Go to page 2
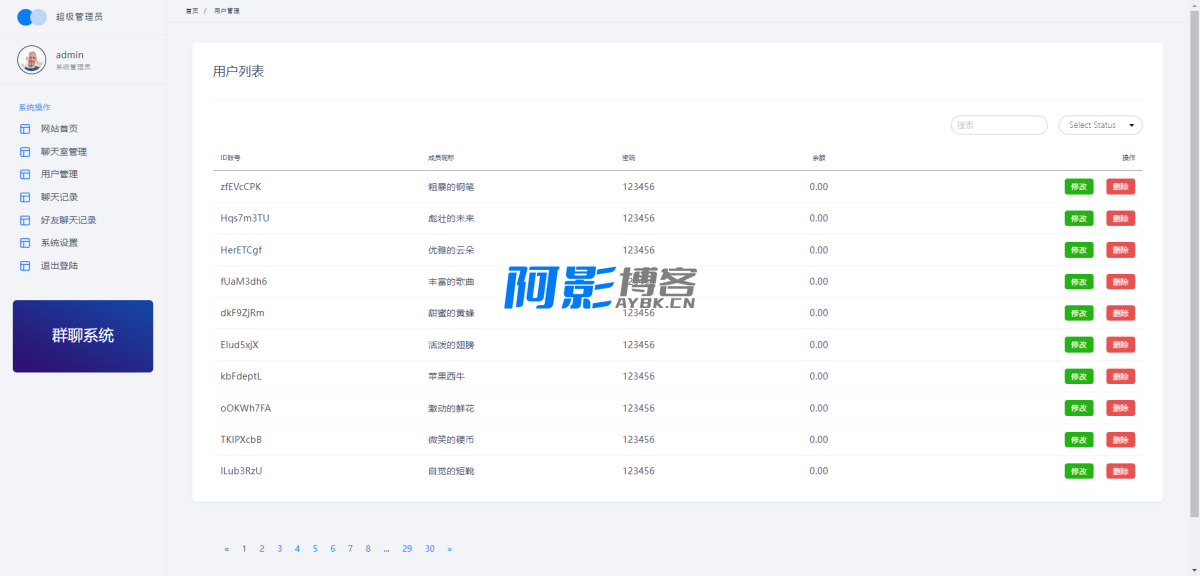The image size is (1200, 576). tap(262, 549)
